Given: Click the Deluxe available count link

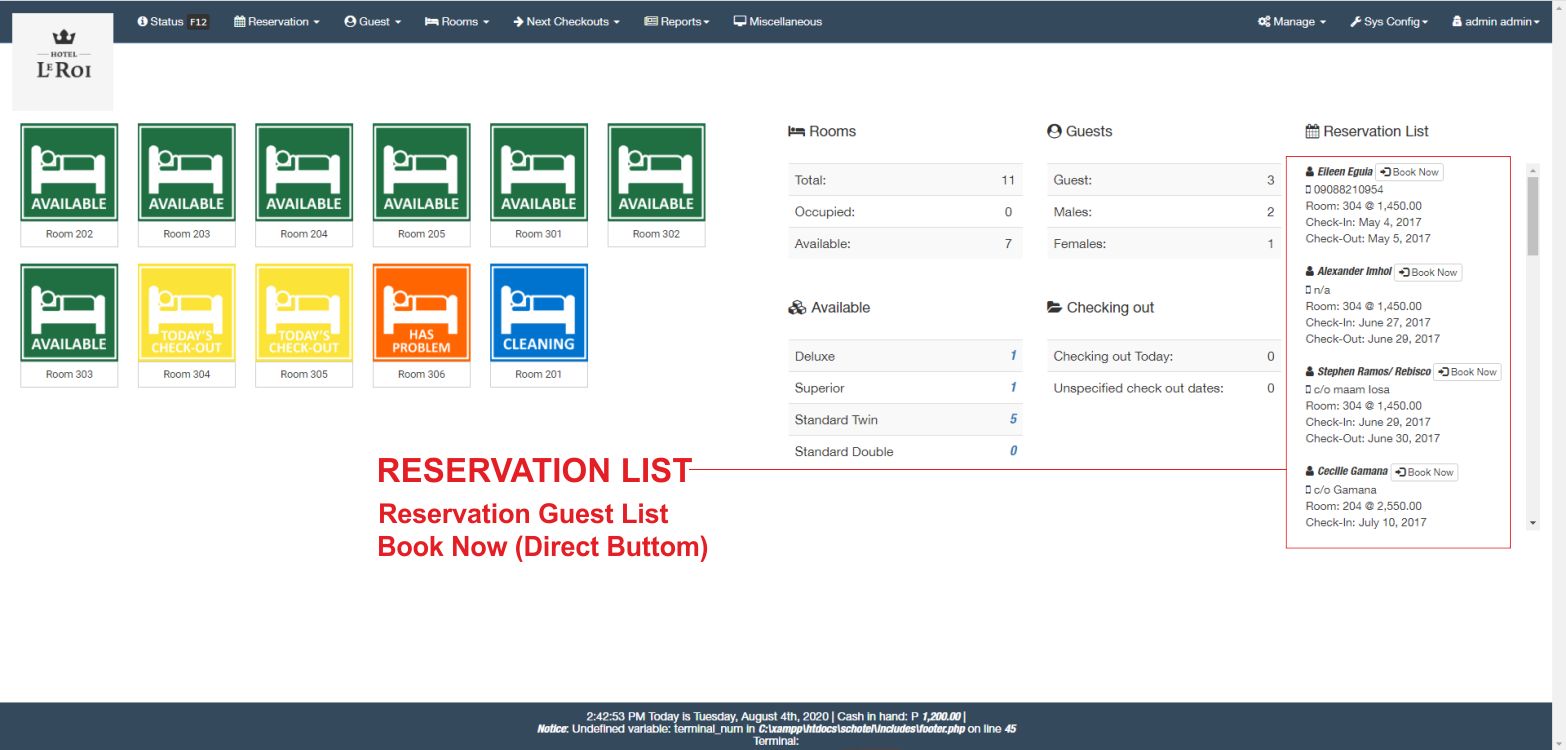Looking at the screenshot, I should pos(1013,356).
